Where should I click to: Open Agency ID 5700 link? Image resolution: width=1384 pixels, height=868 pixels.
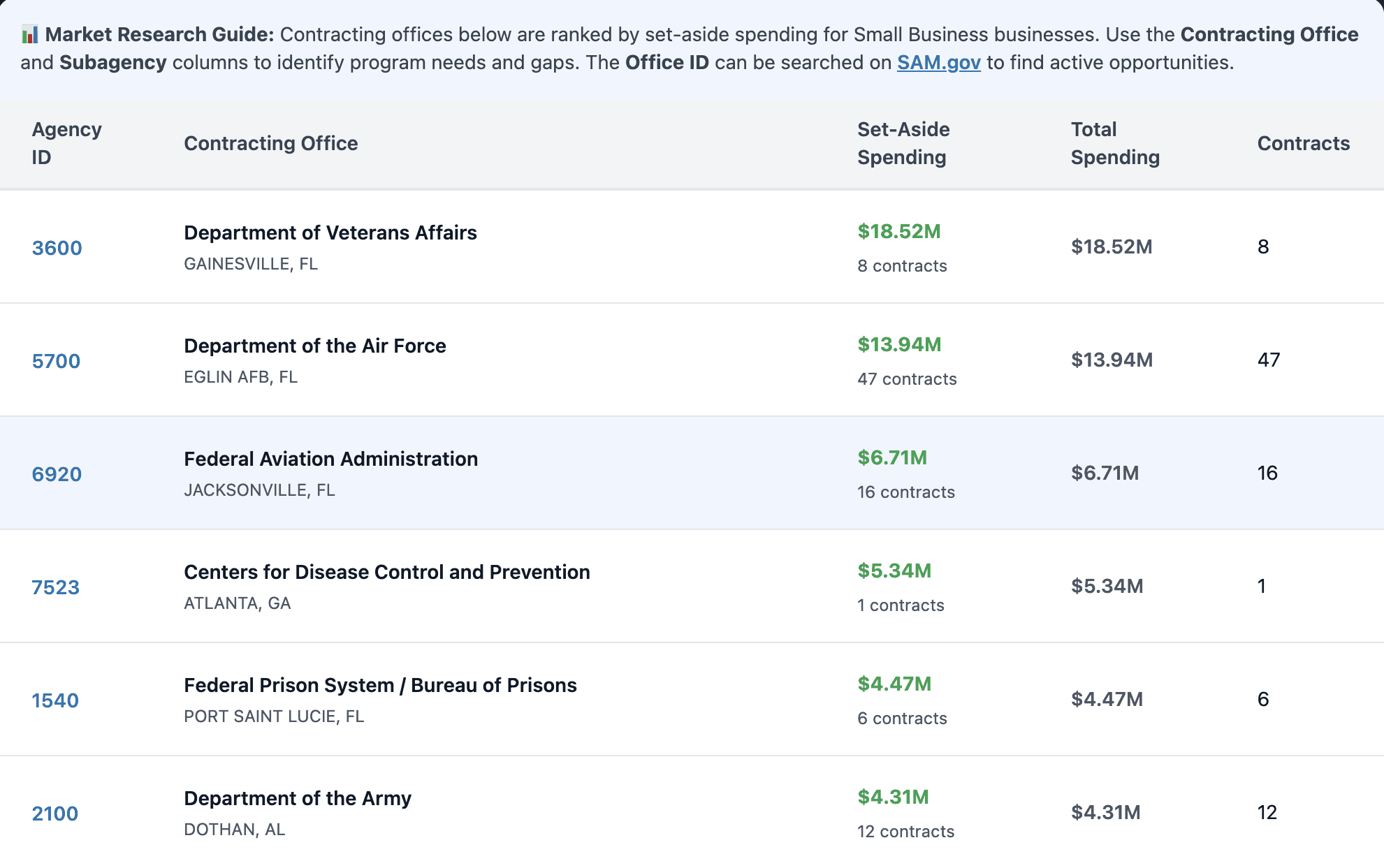coord(56,361)
